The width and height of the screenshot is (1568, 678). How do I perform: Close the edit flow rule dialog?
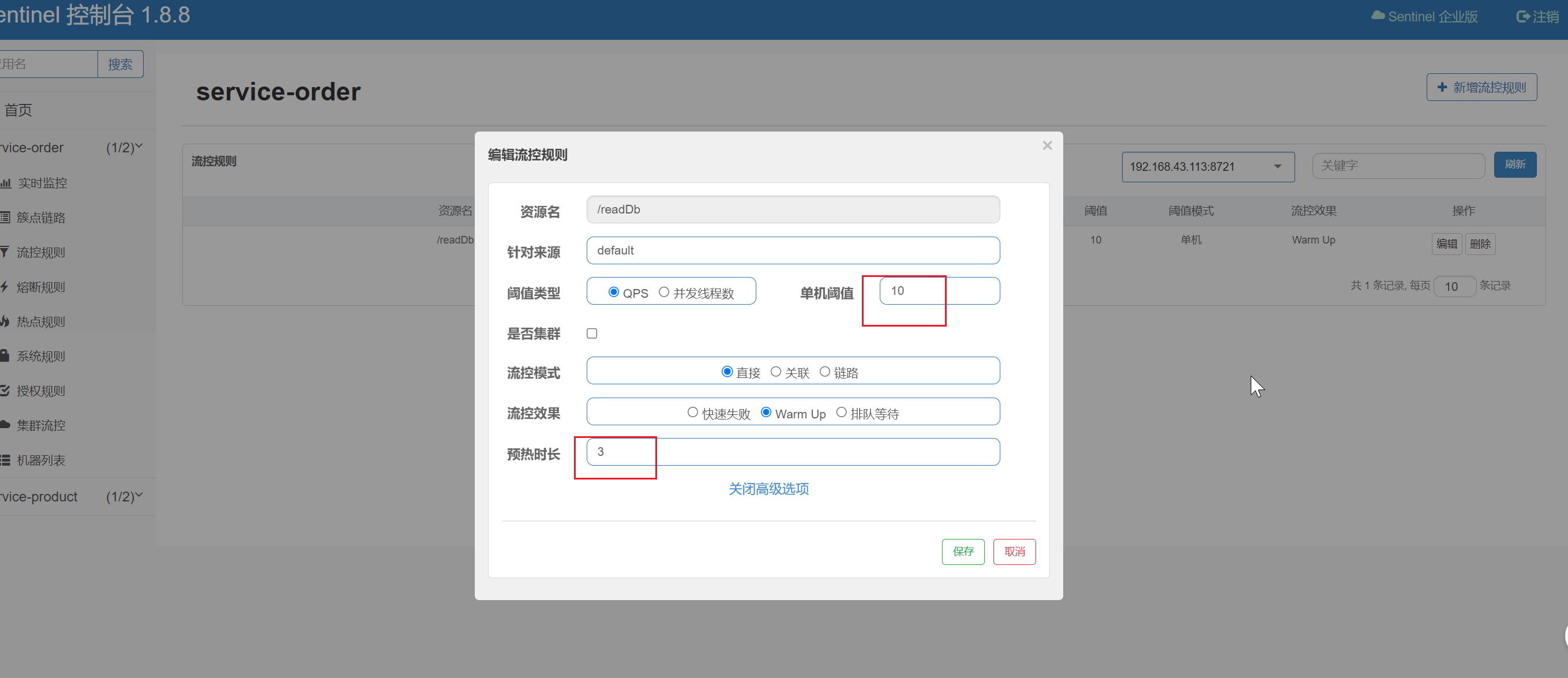[x=1047, y=145]
